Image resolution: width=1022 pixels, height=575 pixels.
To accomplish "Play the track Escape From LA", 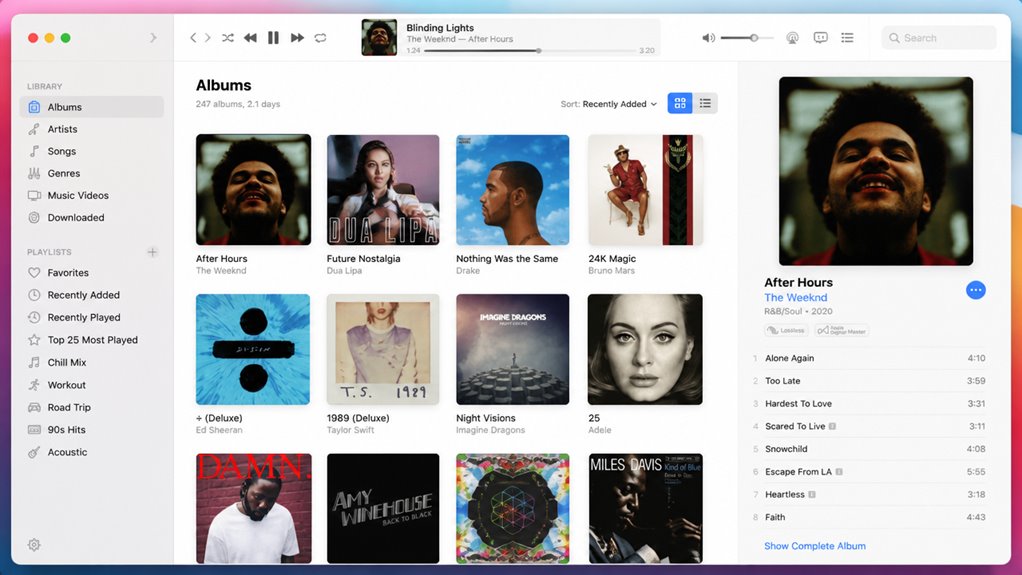I will (869, 471).
